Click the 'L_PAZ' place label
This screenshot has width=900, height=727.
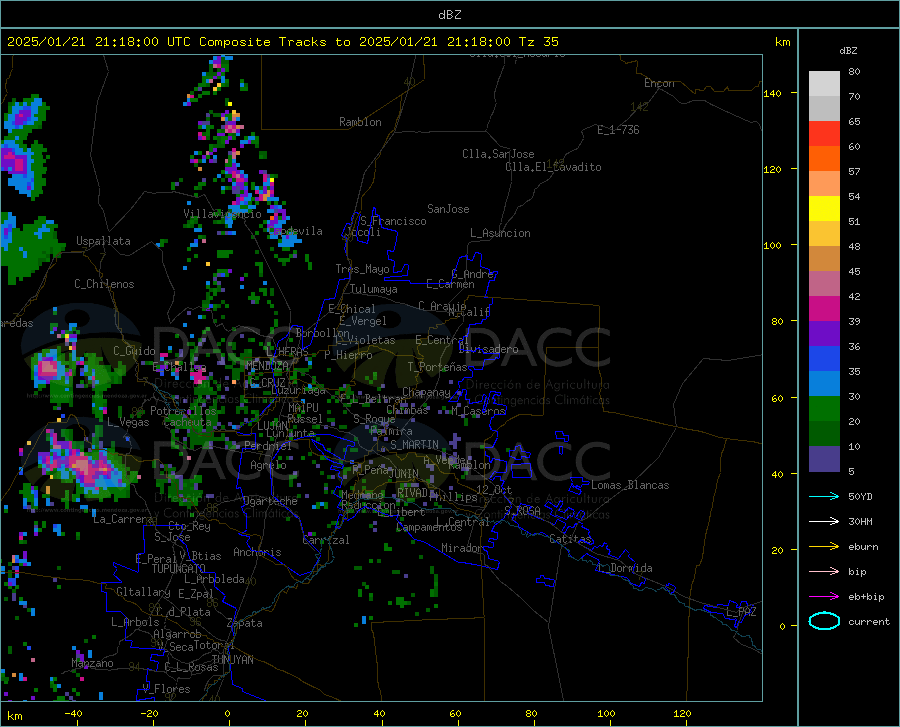[x=741, y=612]
